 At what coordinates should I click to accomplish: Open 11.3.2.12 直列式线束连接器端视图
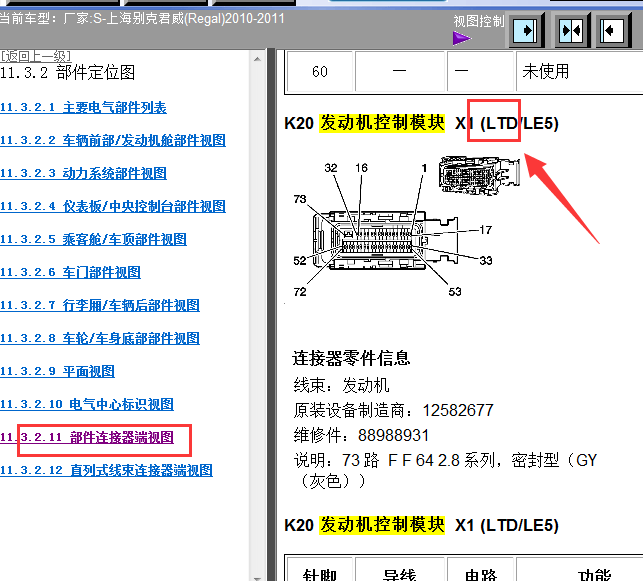[106, 470]
